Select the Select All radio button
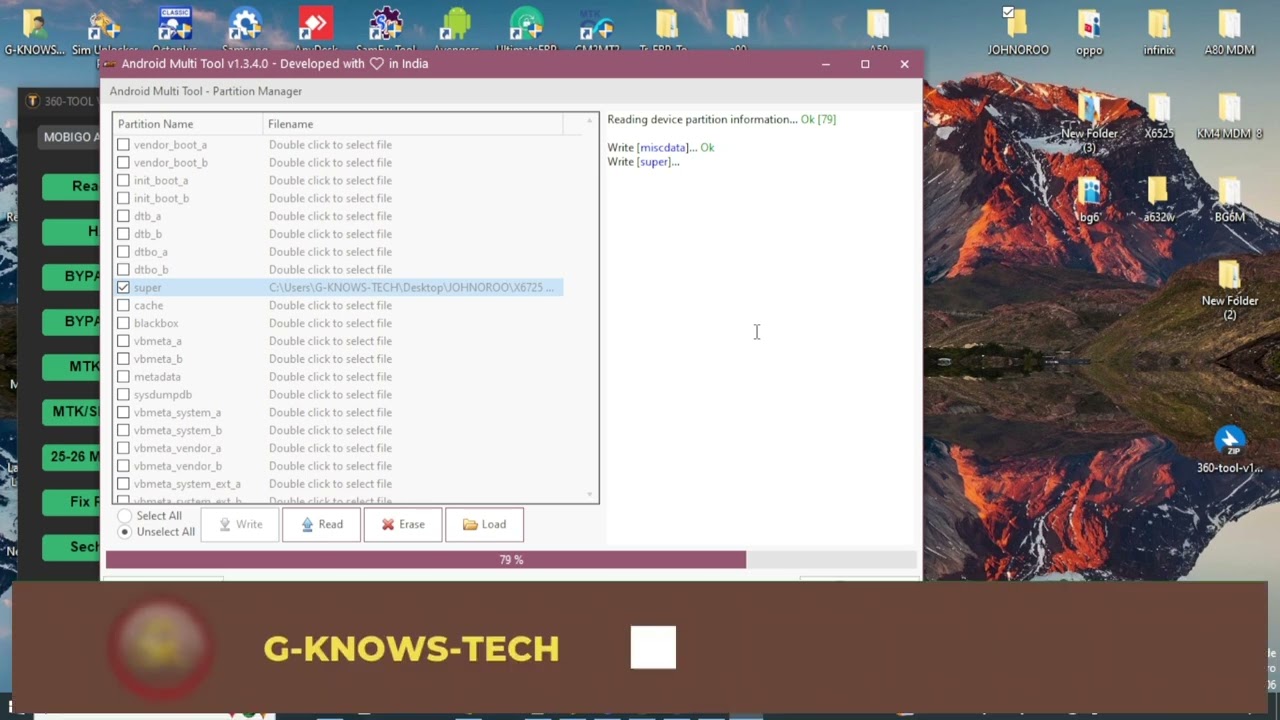Viewport: 1280px width, 720px height. [125, 516]
